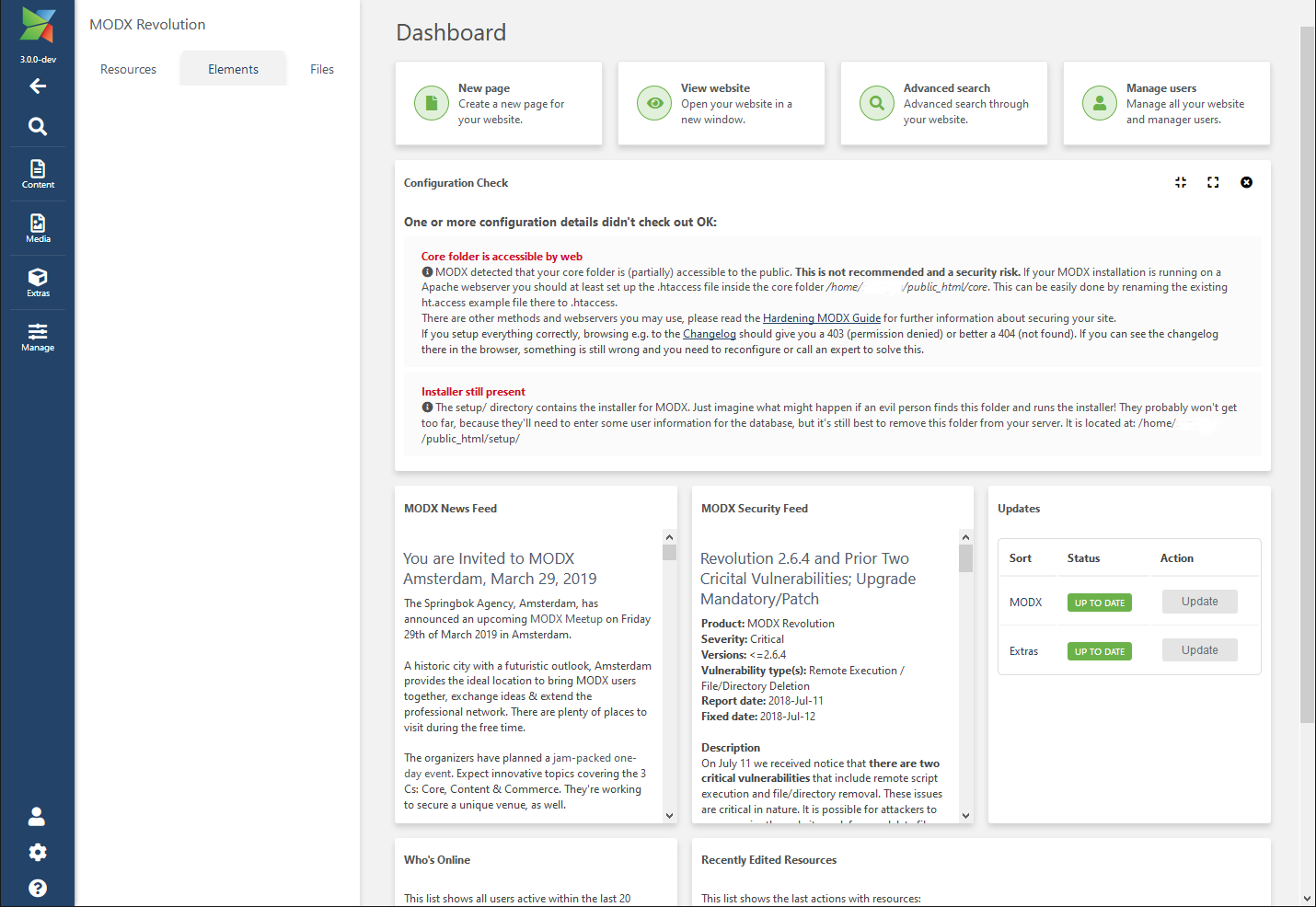1316x907 pixels.
Task: Click the MODX News Feed widget title
Action: coord(450,509)
